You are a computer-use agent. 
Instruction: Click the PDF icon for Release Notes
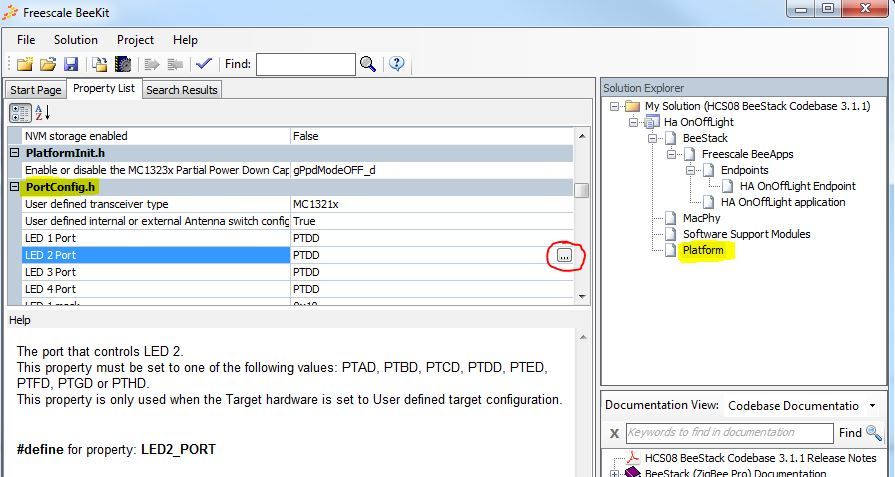[632, 458]
